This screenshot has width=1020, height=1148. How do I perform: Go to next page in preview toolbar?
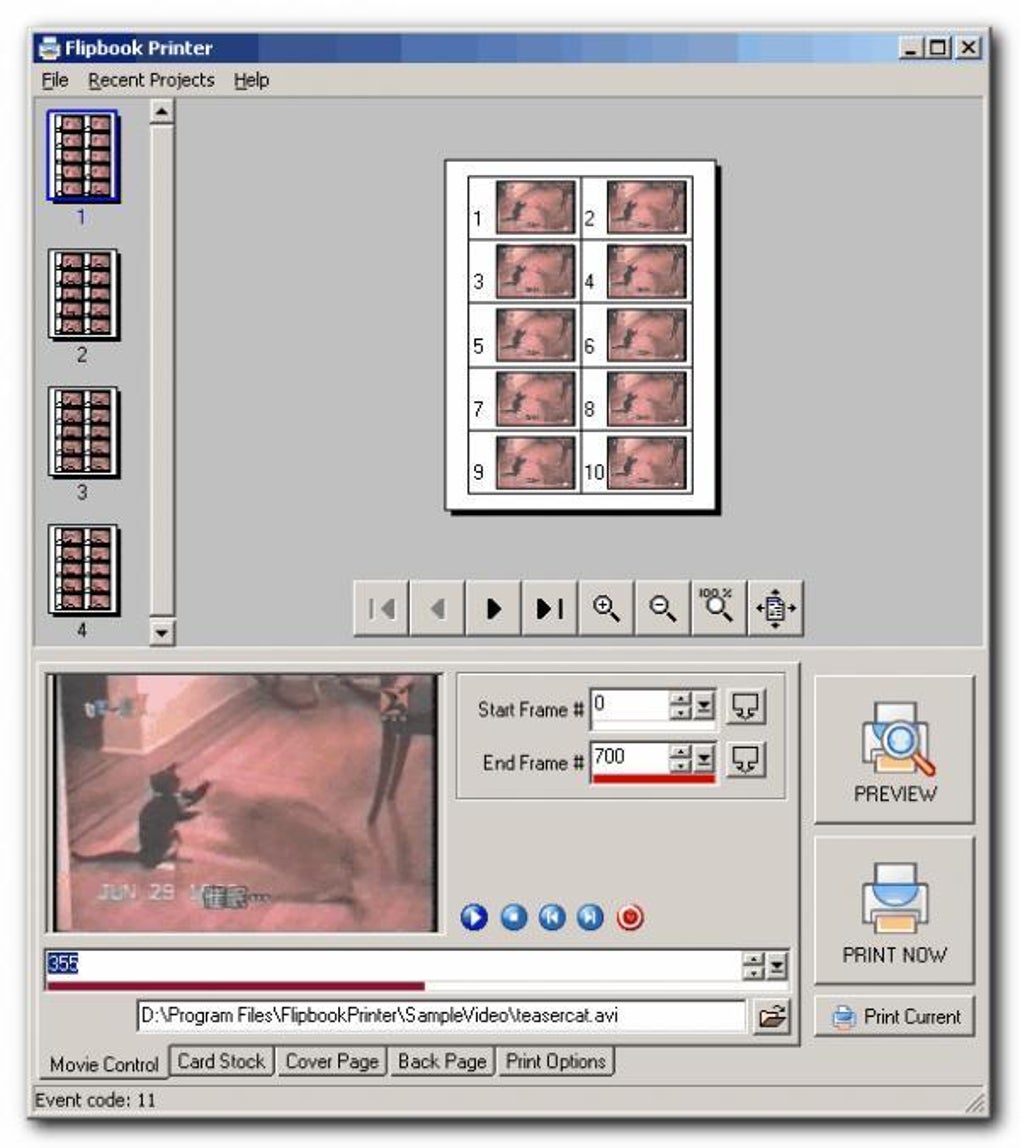pos(494,608)
